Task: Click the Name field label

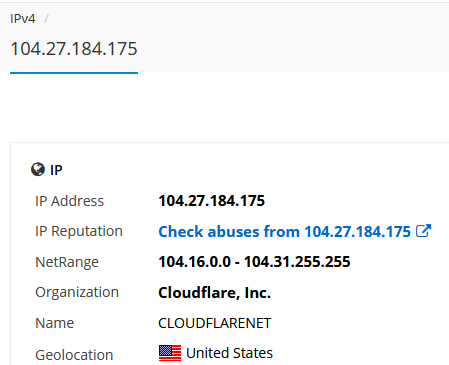Action: click(55, 323)
